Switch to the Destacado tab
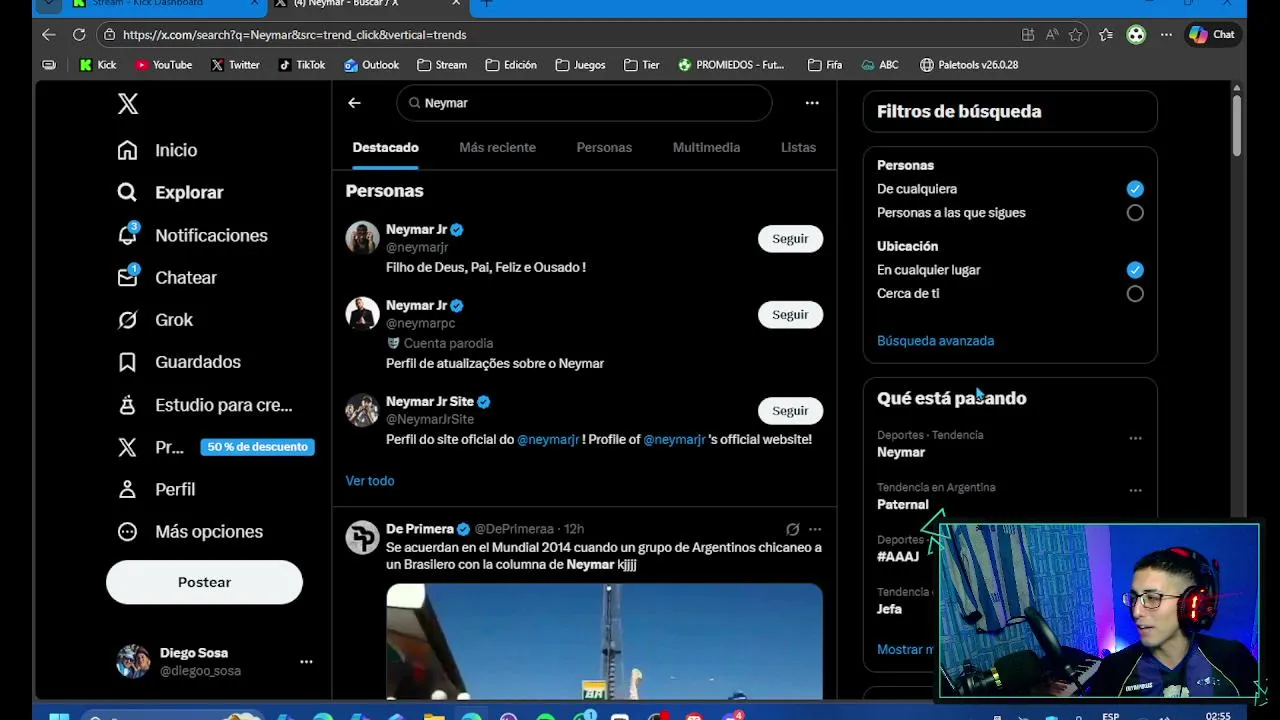 tap(385, 148)
